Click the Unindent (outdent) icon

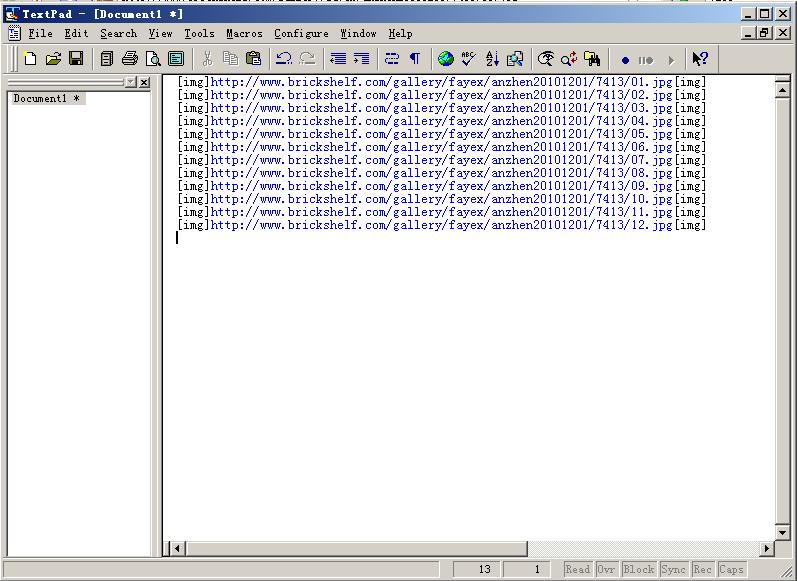point(338,59)
